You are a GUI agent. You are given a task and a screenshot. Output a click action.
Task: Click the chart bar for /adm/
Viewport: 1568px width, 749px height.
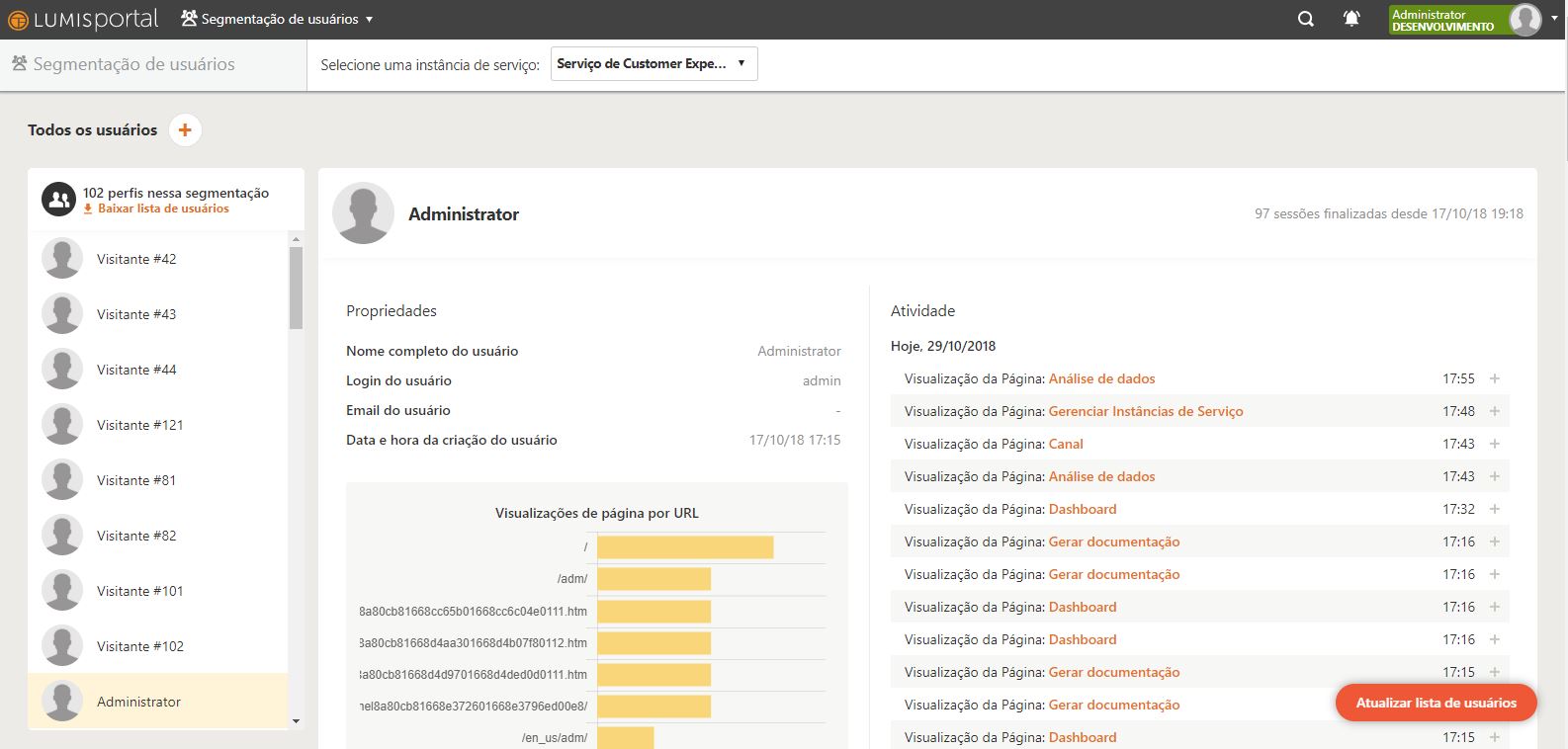(x=653, y=579)
